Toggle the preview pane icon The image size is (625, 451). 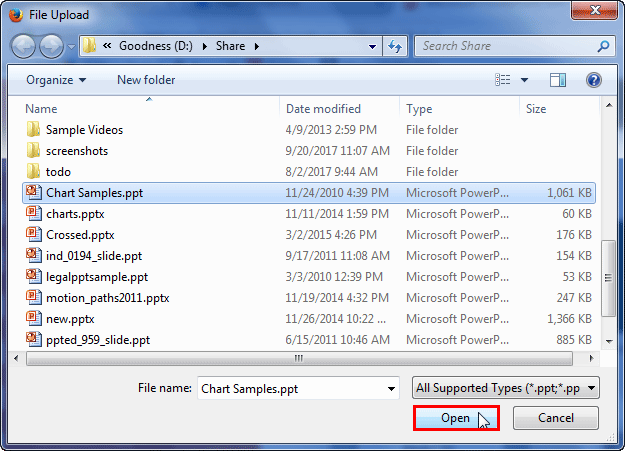(x=558, y=80)
